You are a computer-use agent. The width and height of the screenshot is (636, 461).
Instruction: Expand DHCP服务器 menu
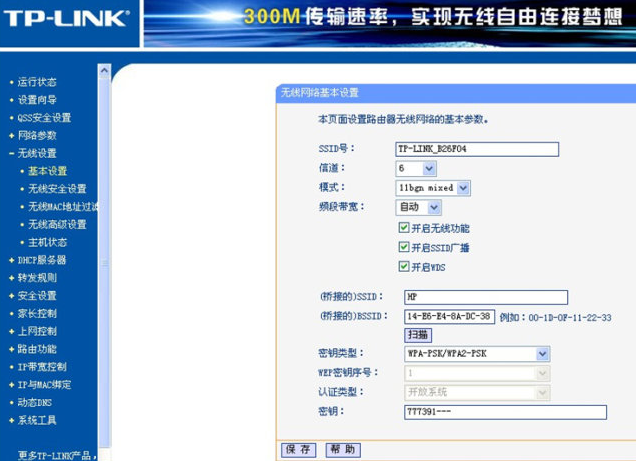coord(42,260)
